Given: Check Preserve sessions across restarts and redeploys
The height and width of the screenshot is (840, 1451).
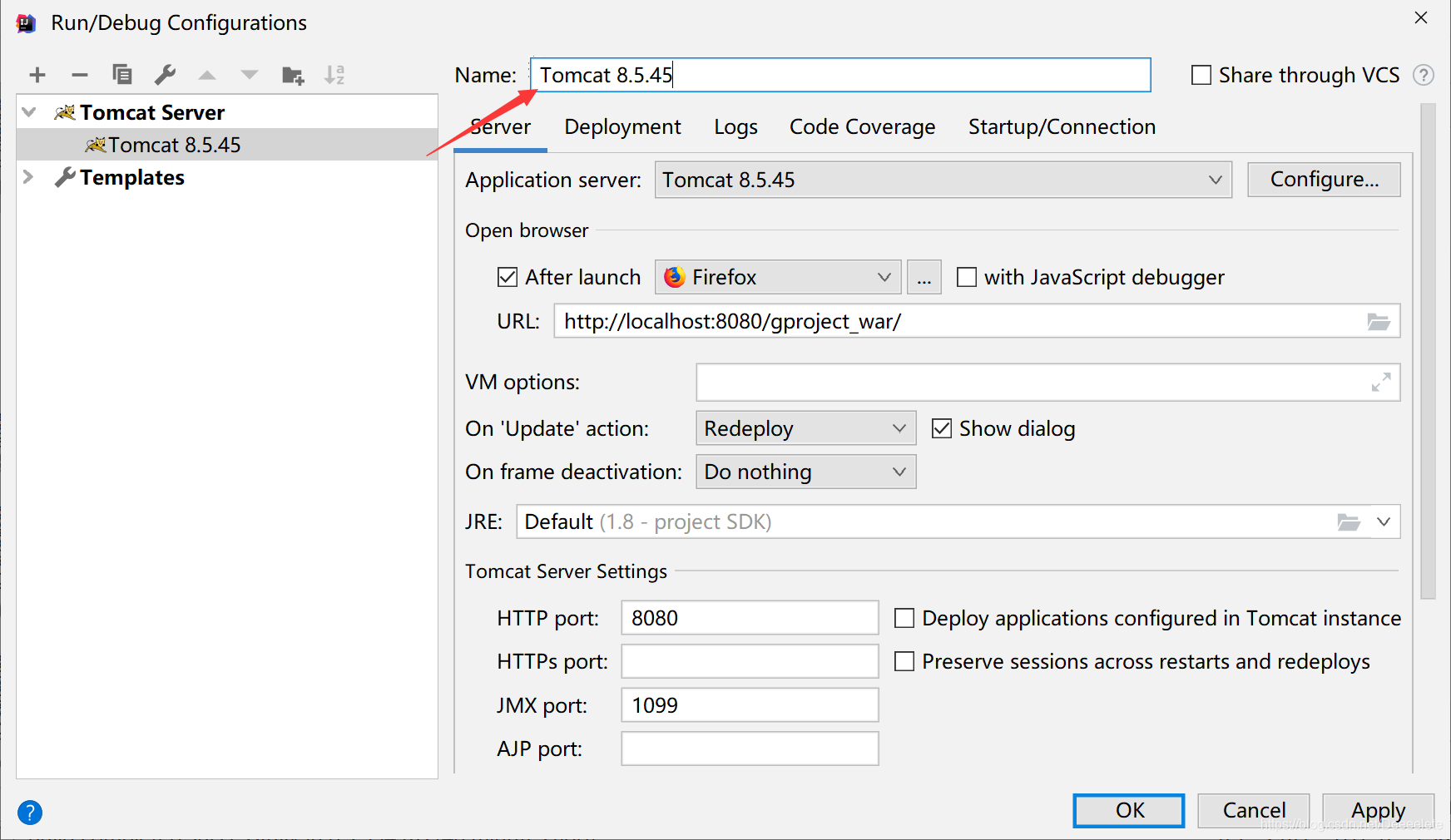Looking at the screenshot, I should (x=904, y=661).
